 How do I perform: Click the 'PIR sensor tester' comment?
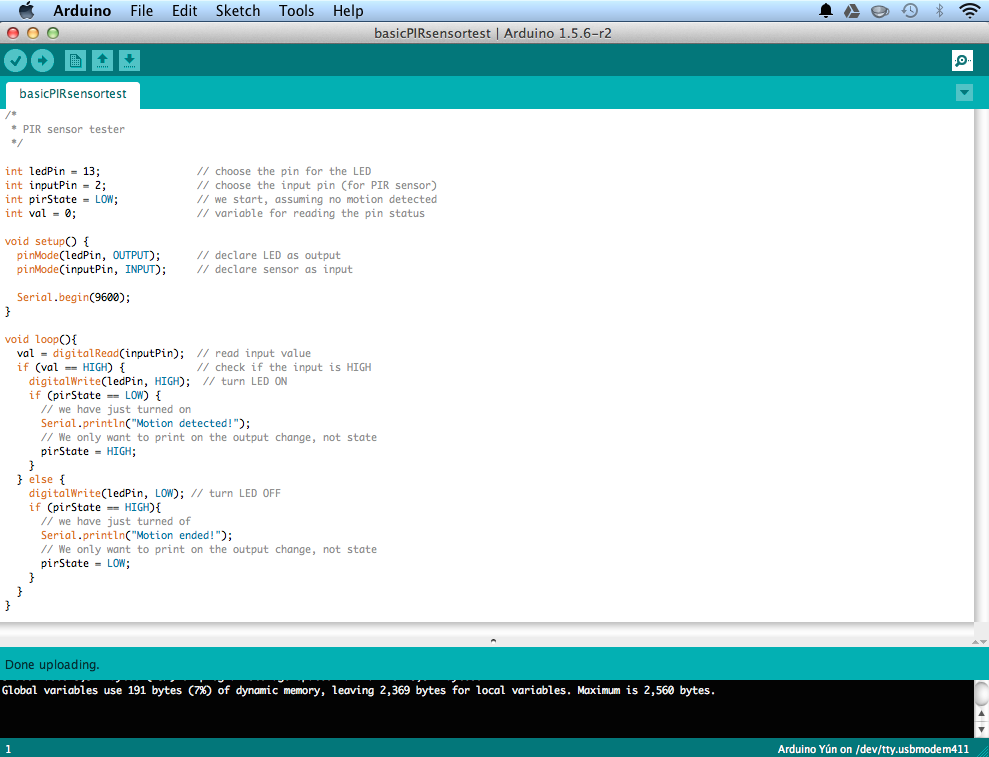click(x=73, y=129)
